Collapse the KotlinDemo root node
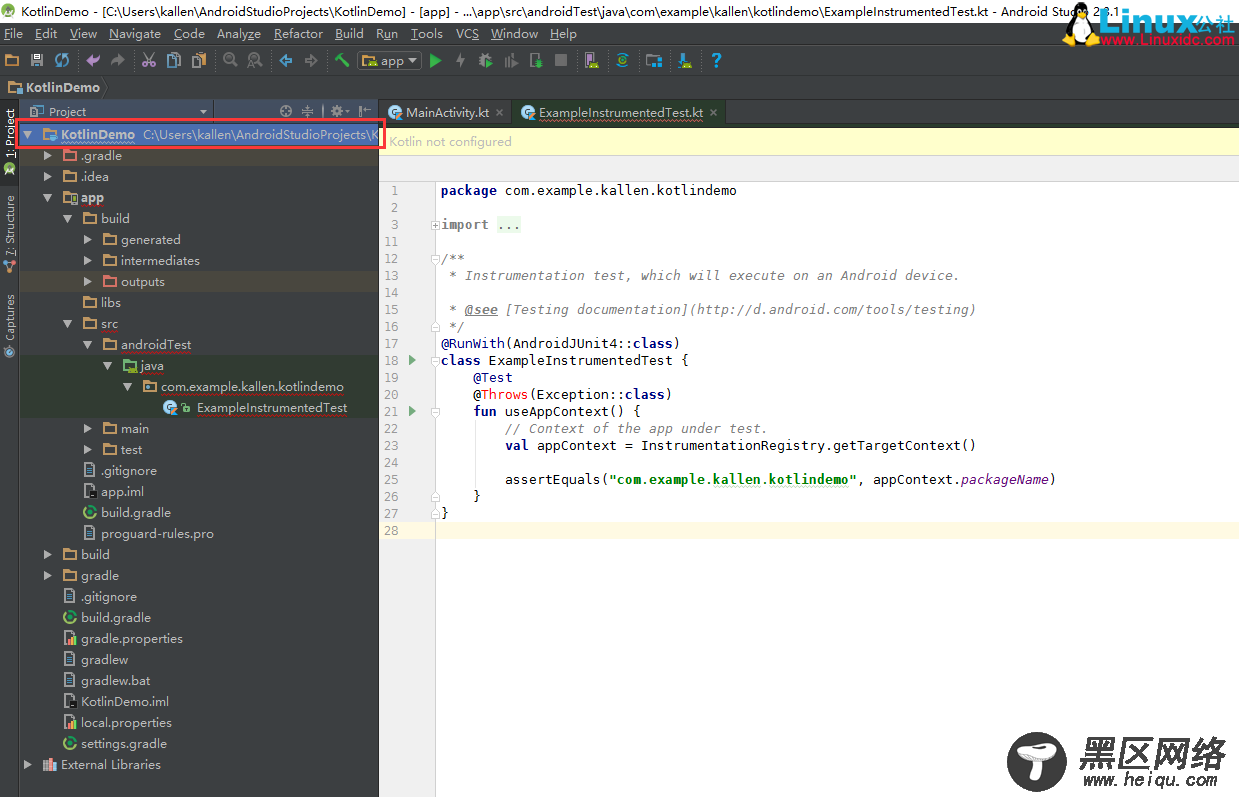 point(28,134)
